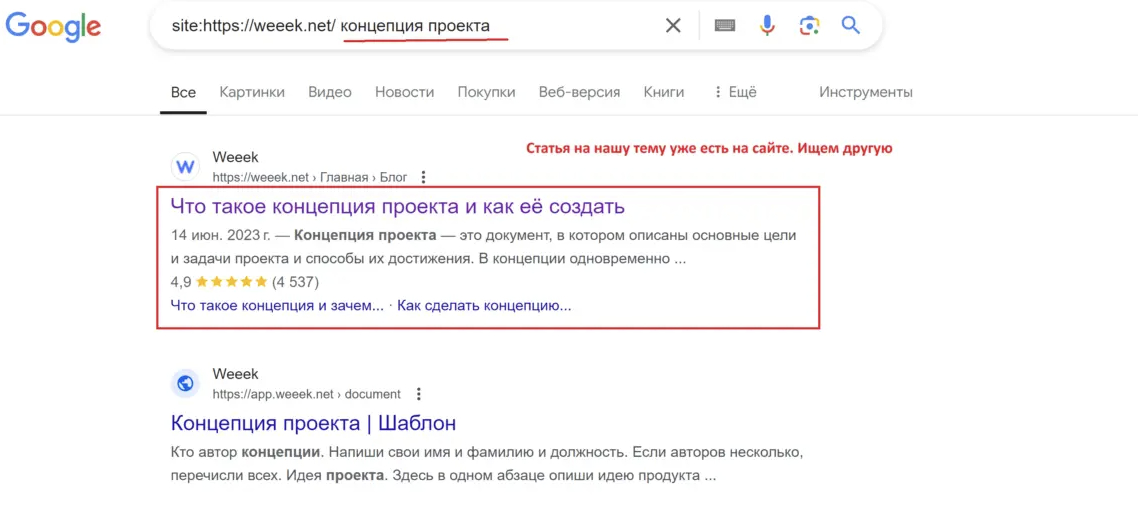This screenshot has width=1138, height=514.
Task: Open 'Что такое концепция проекта' result link
Action: [397, 207]
